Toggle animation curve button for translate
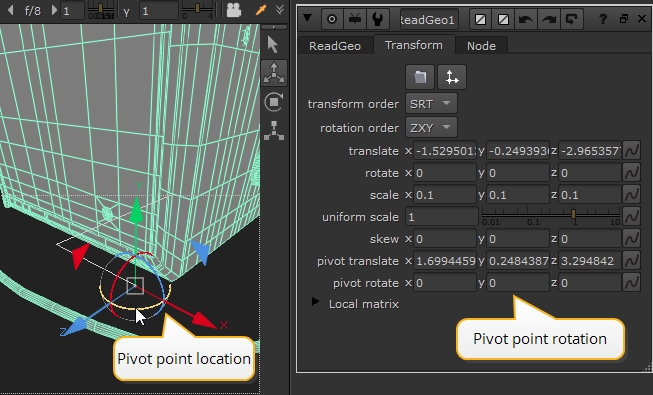Image resolution: width=653 pixels, height=395 pixels. [631, 150]
